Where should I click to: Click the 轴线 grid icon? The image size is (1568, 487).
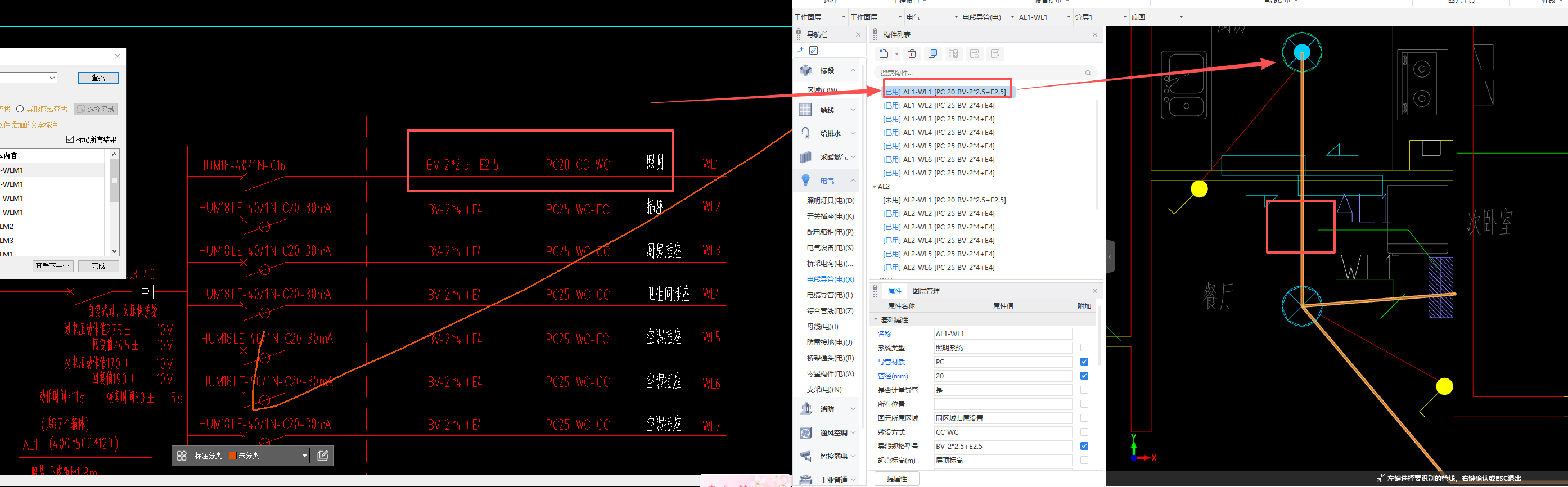click(x=806, y=110)
